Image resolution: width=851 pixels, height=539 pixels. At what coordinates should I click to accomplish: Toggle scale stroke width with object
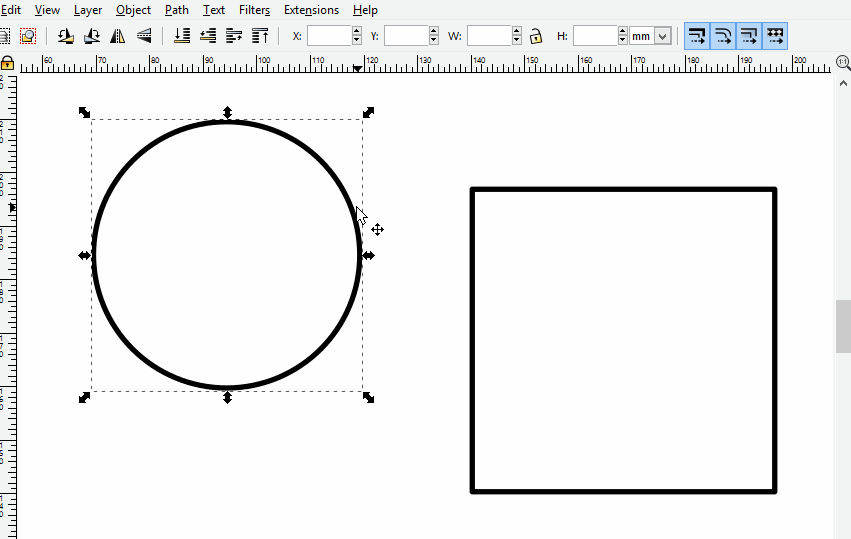[x=697, y=36]
